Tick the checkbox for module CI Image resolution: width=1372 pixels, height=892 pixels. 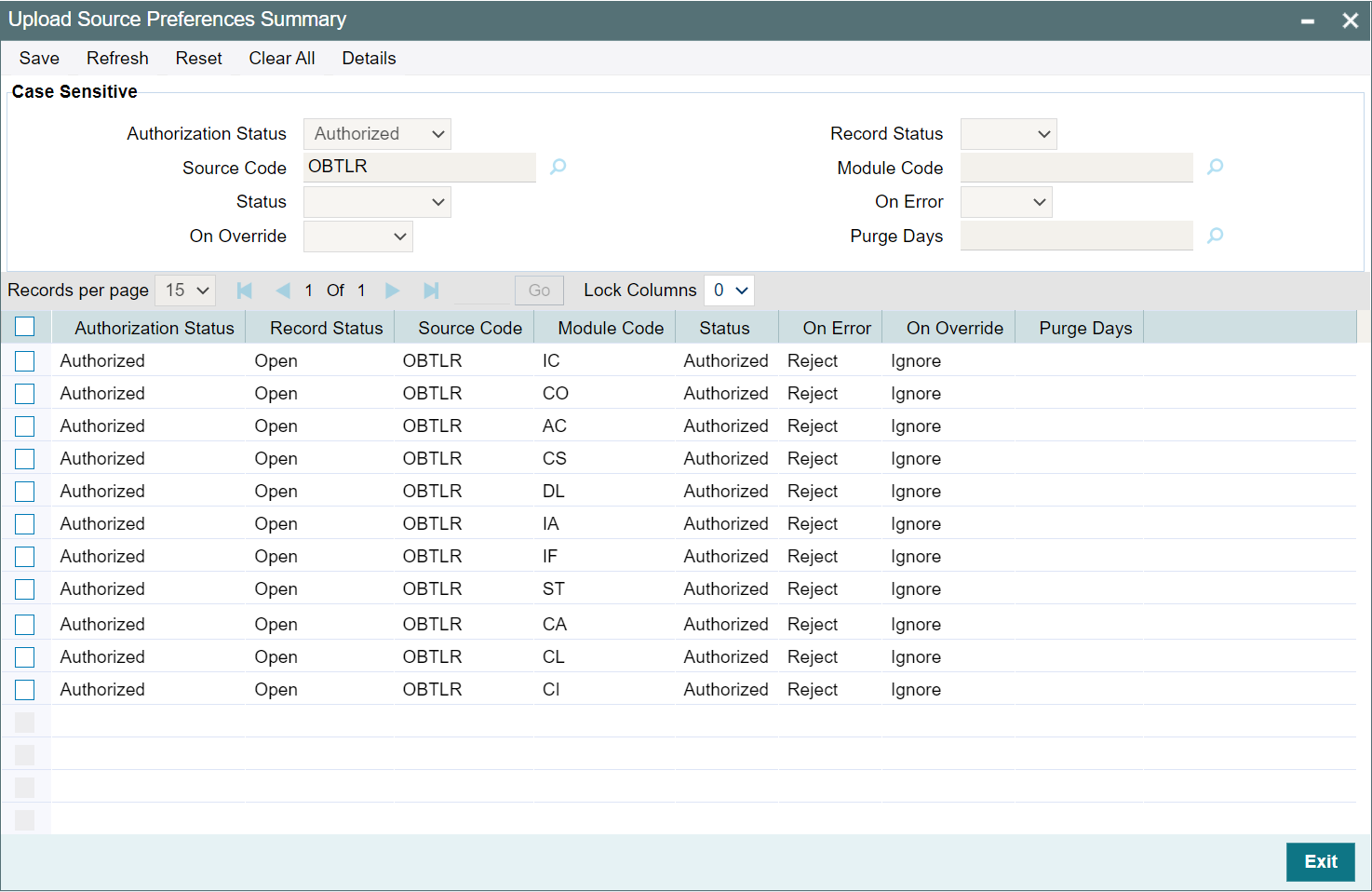tap(25, 690)
